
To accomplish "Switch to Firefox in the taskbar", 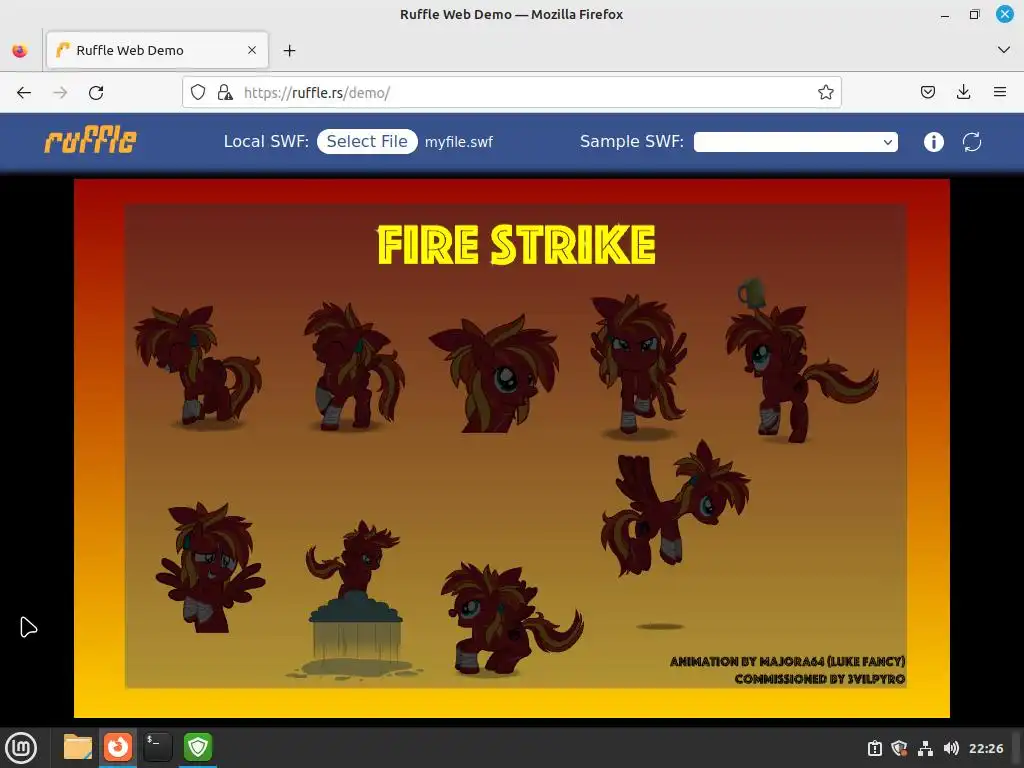I will pyautogui.click(x=118, y=747).
